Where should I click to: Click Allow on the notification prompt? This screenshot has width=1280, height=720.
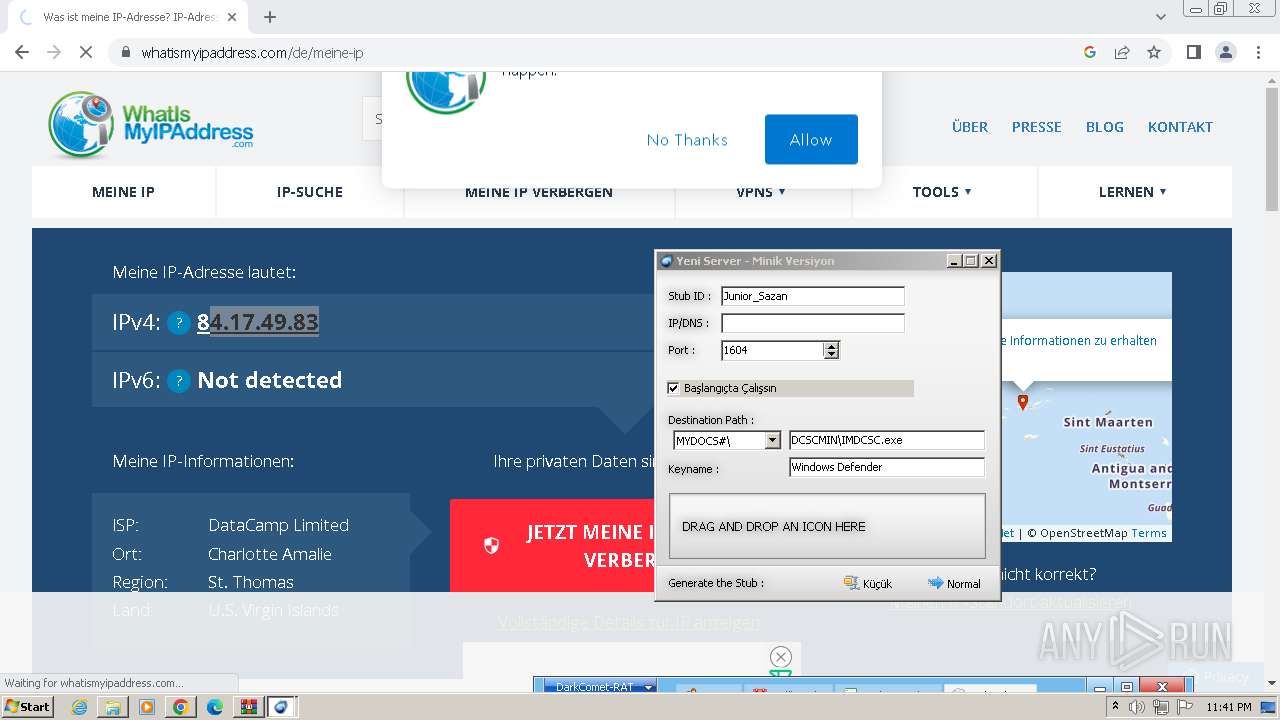(x=811, y=139)
